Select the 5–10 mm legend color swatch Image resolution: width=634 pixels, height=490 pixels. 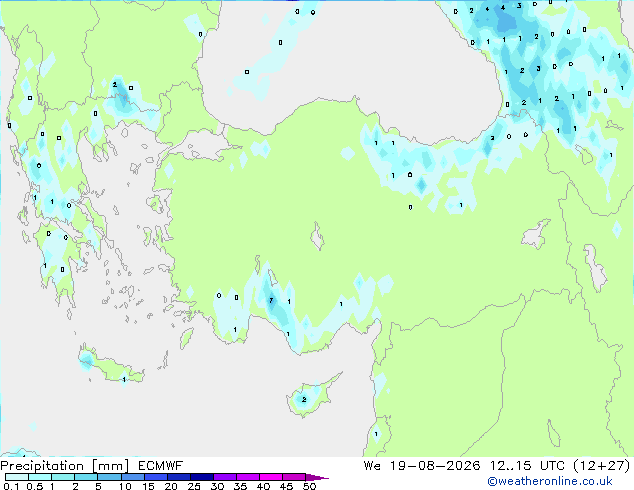[x=109, y=477]
